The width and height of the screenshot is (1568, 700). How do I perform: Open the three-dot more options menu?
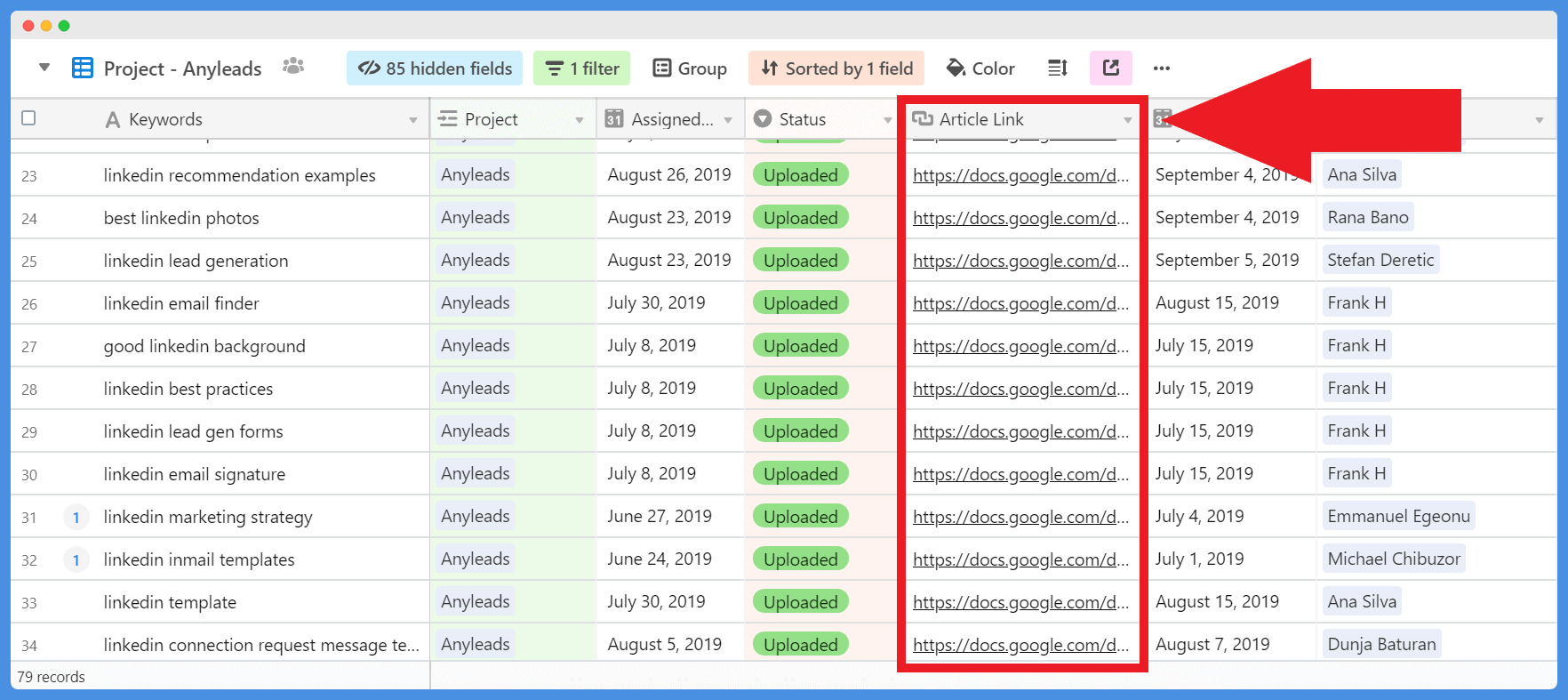(1162, 68)
